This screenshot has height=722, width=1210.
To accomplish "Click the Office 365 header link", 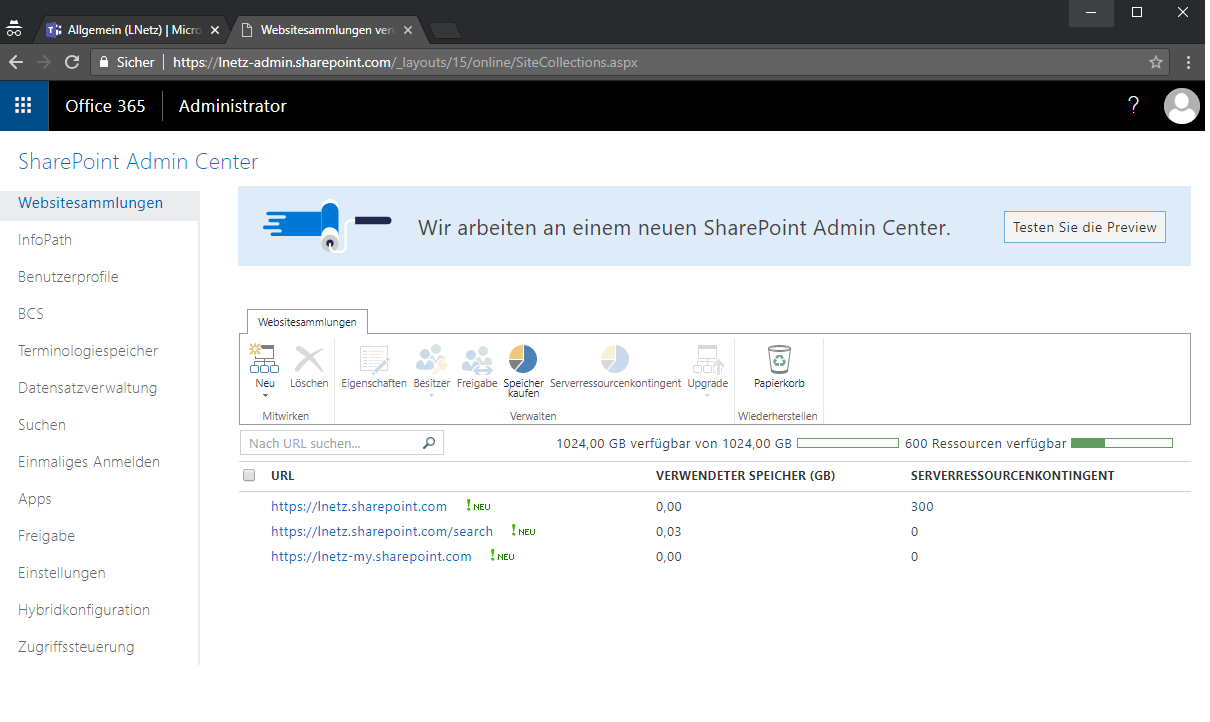I will 105,106.
